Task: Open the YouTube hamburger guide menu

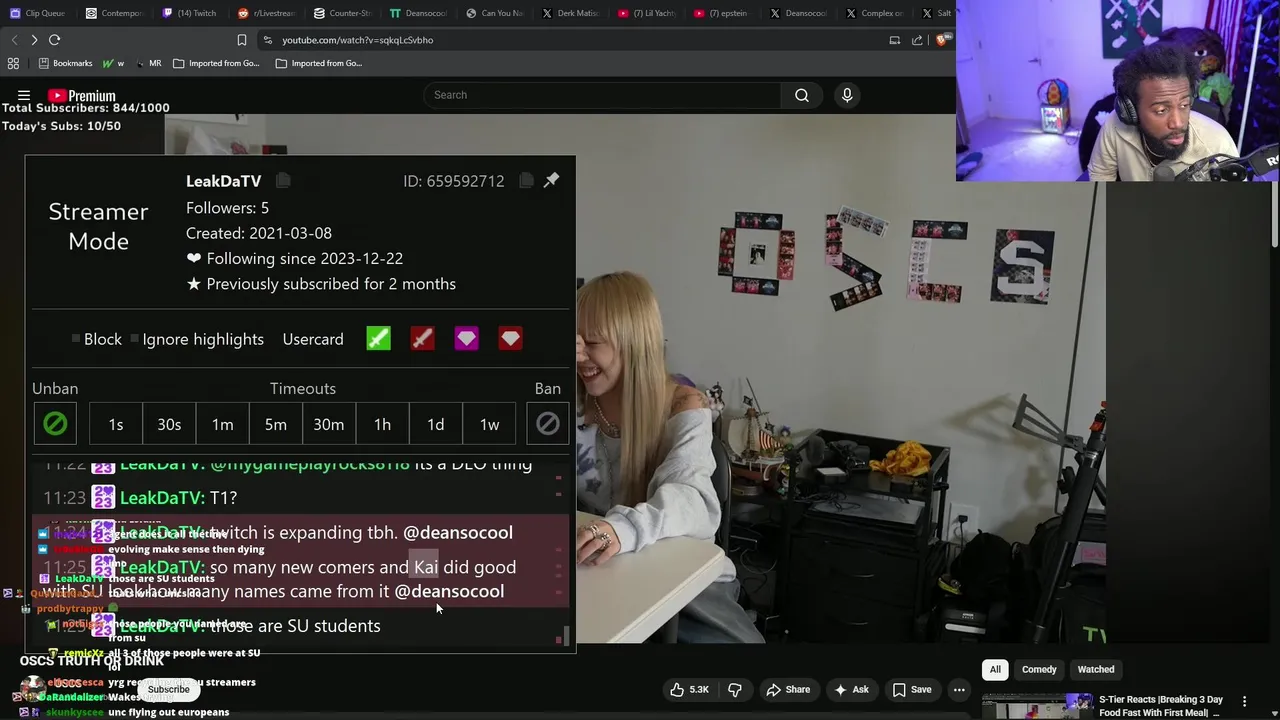Action: pos(24,96)
